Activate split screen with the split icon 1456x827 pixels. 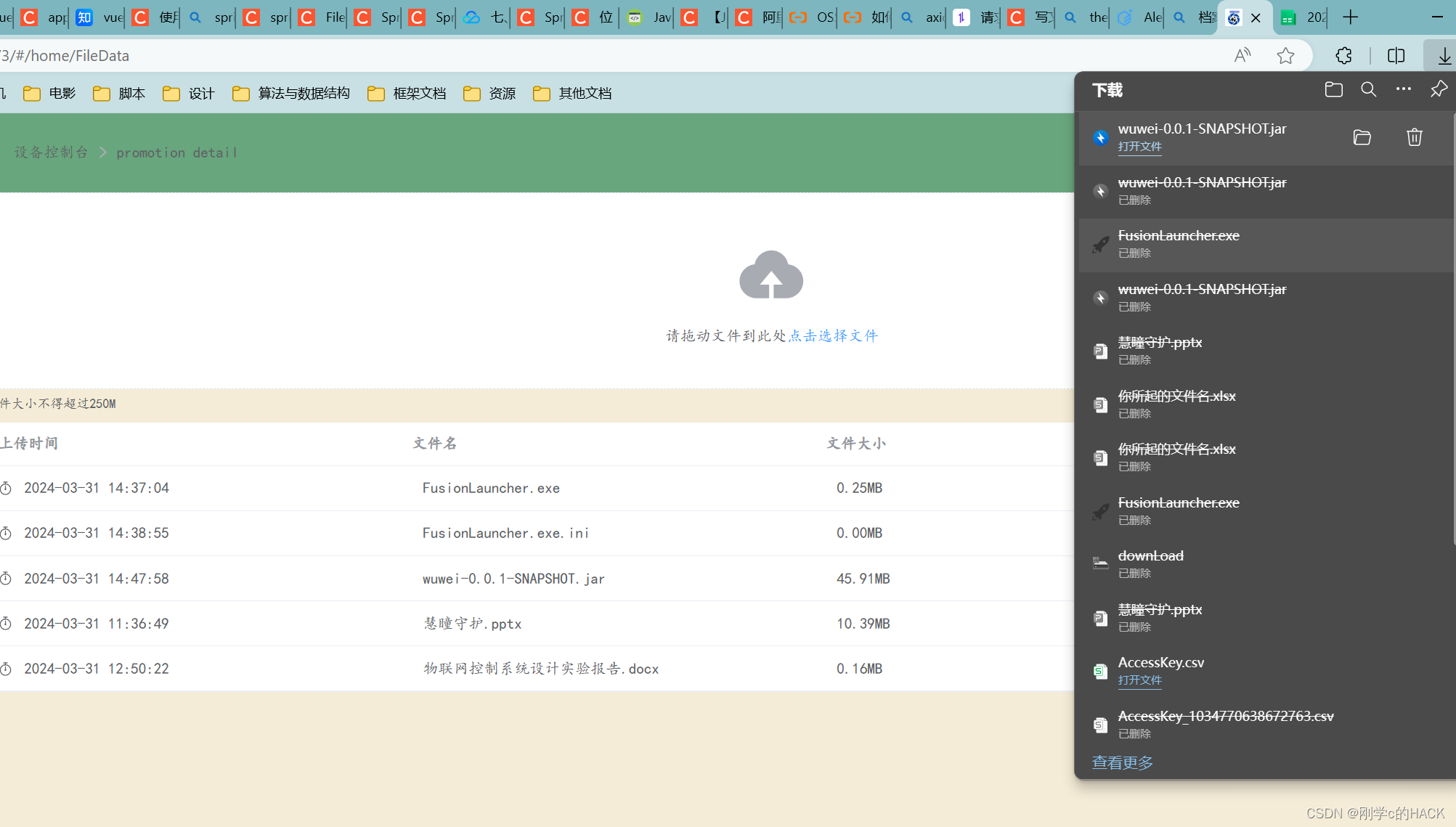click(x=1395, y=55)
